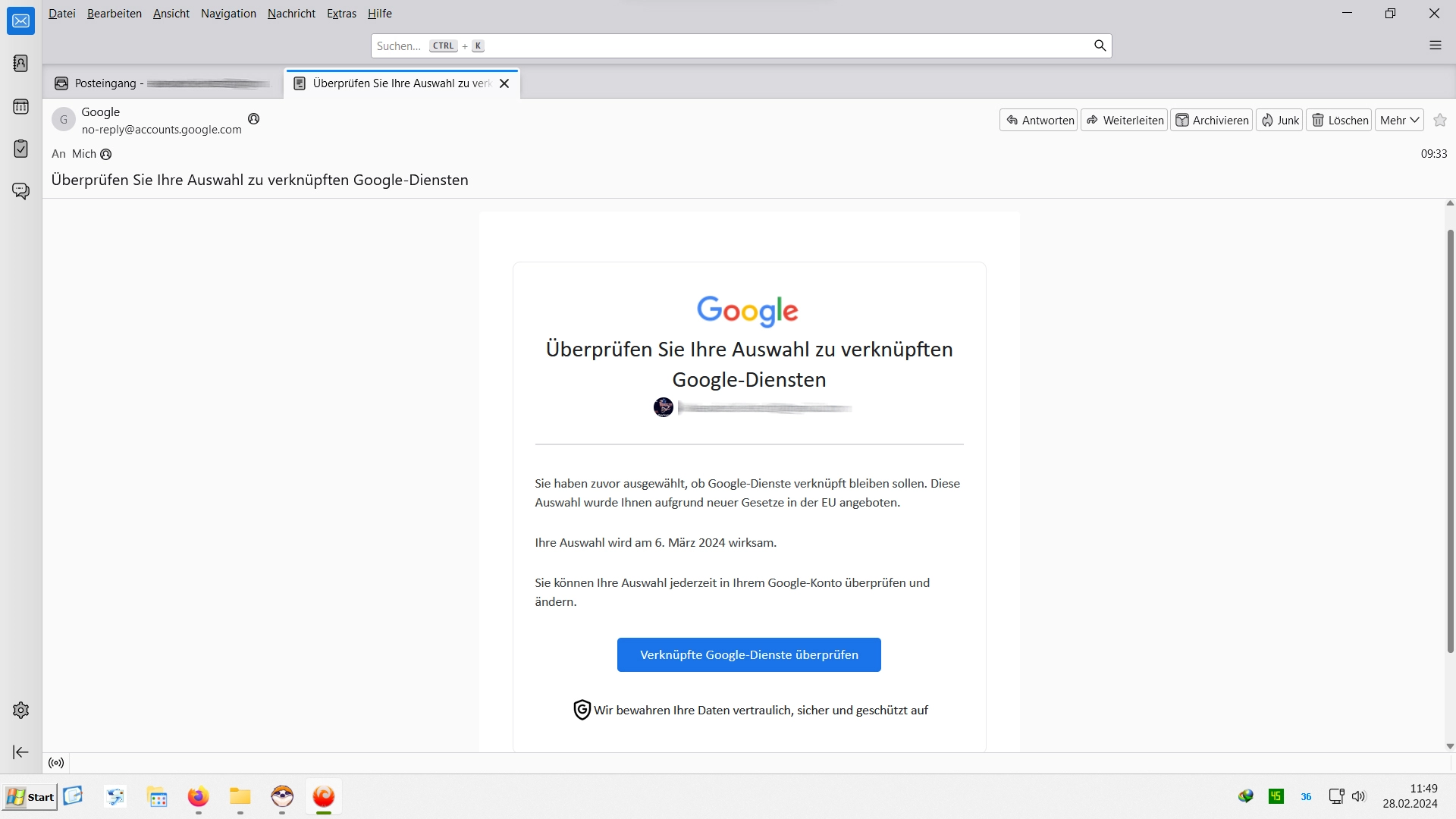Click Weiterleiten to forward message
1456x819 pixels.
pyautogui.click(x=1125, y=120)
